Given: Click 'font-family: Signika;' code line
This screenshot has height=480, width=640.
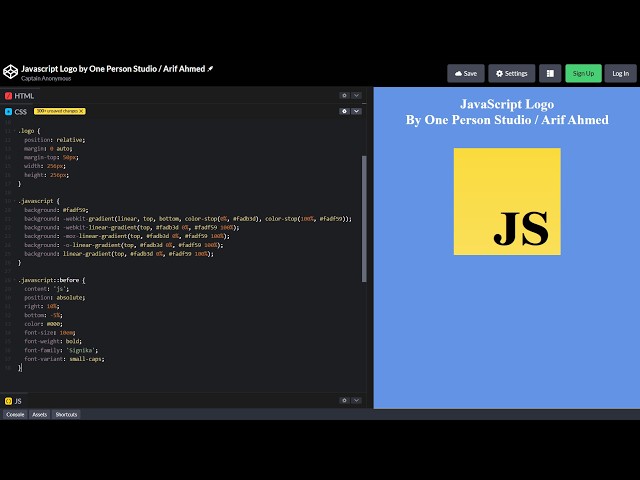Looking at the screenshot, I should [x=61, y=350].
